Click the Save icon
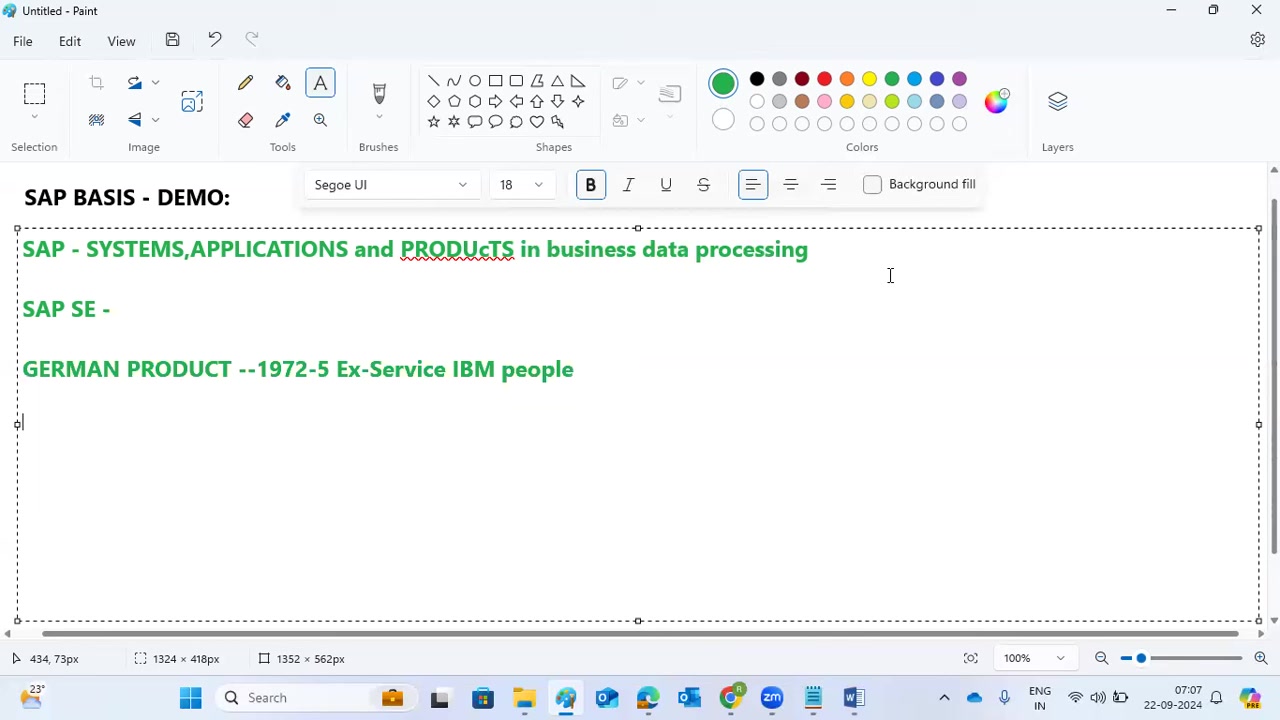 tap(172, 40)
